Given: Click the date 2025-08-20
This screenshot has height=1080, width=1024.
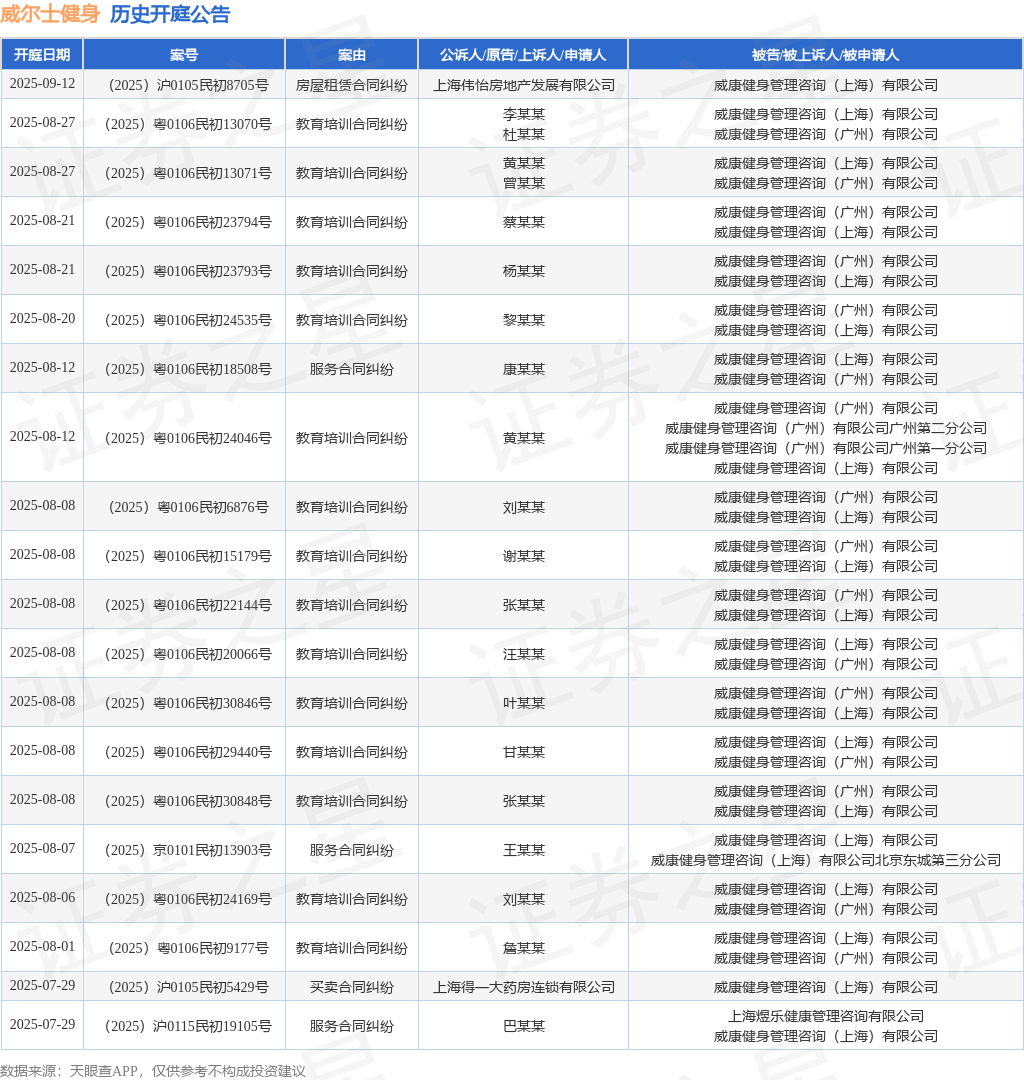Looking at the screenshot, I should click(x=42, y=318).
